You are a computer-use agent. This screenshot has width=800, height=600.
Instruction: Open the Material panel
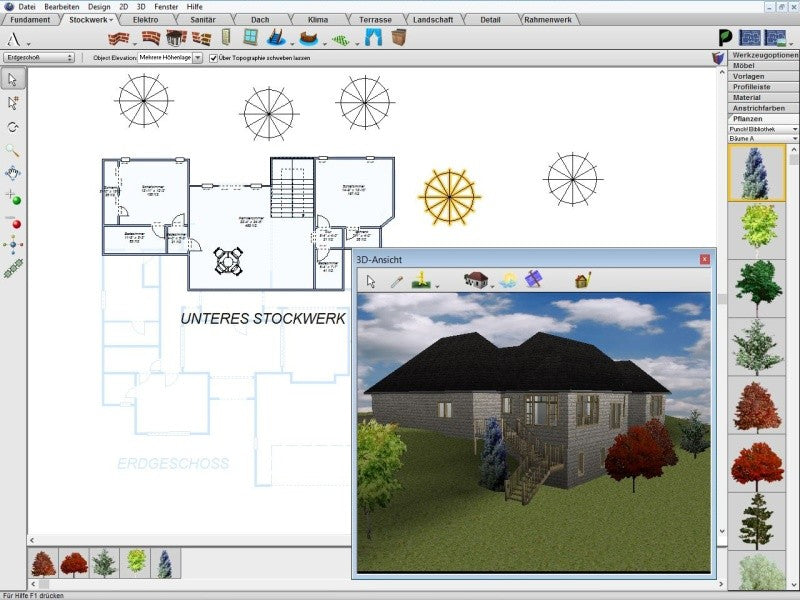click(763, 97)
